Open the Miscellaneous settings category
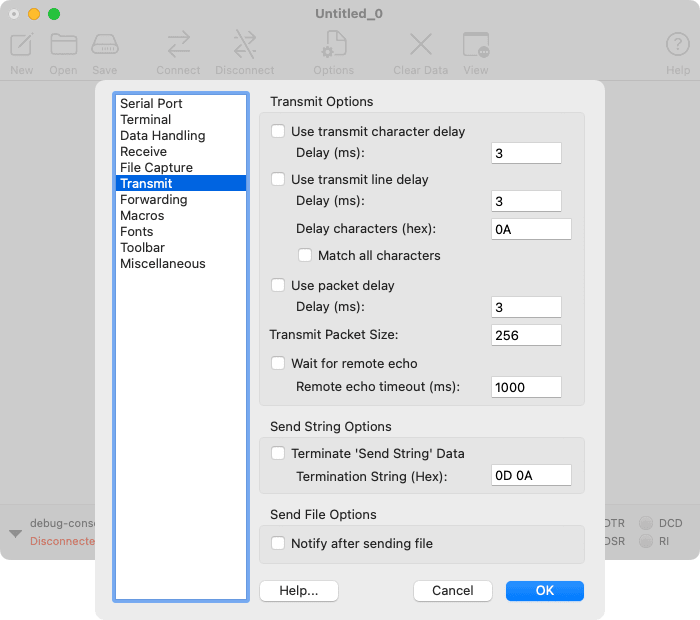 pyautogui.click(x=162, y=263)
